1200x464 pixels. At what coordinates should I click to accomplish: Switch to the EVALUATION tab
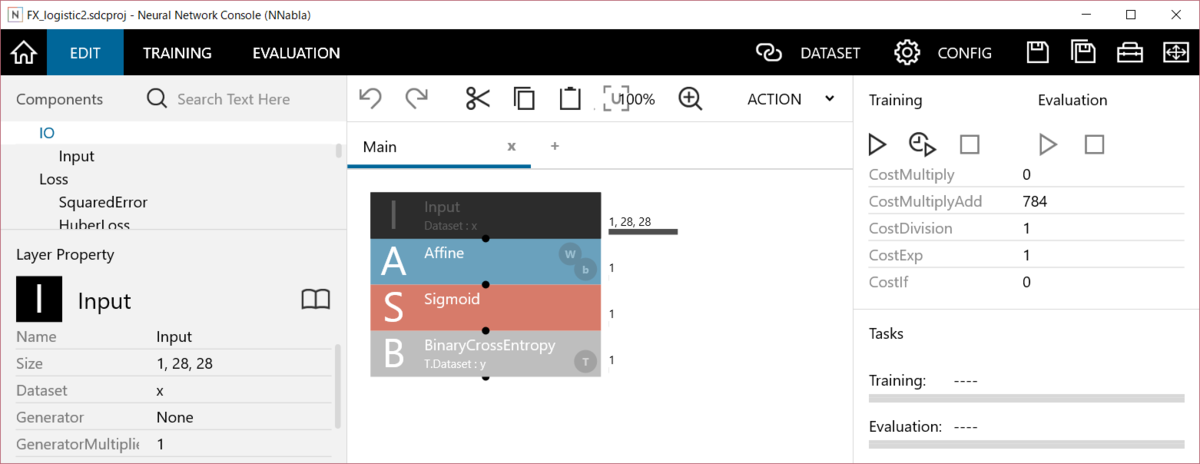tap(296, 52)
